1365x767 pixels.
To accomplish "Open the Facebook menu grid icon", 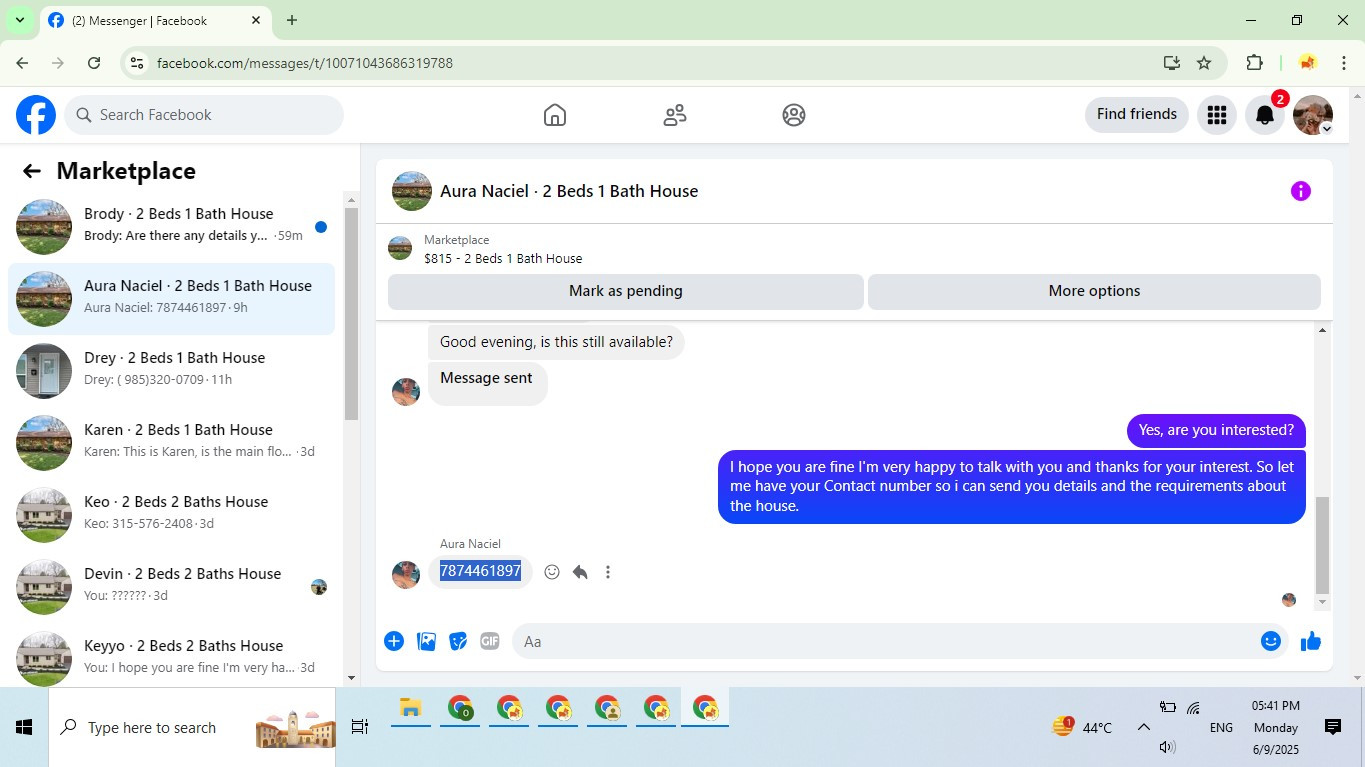I will click(x=1217, y=115).
